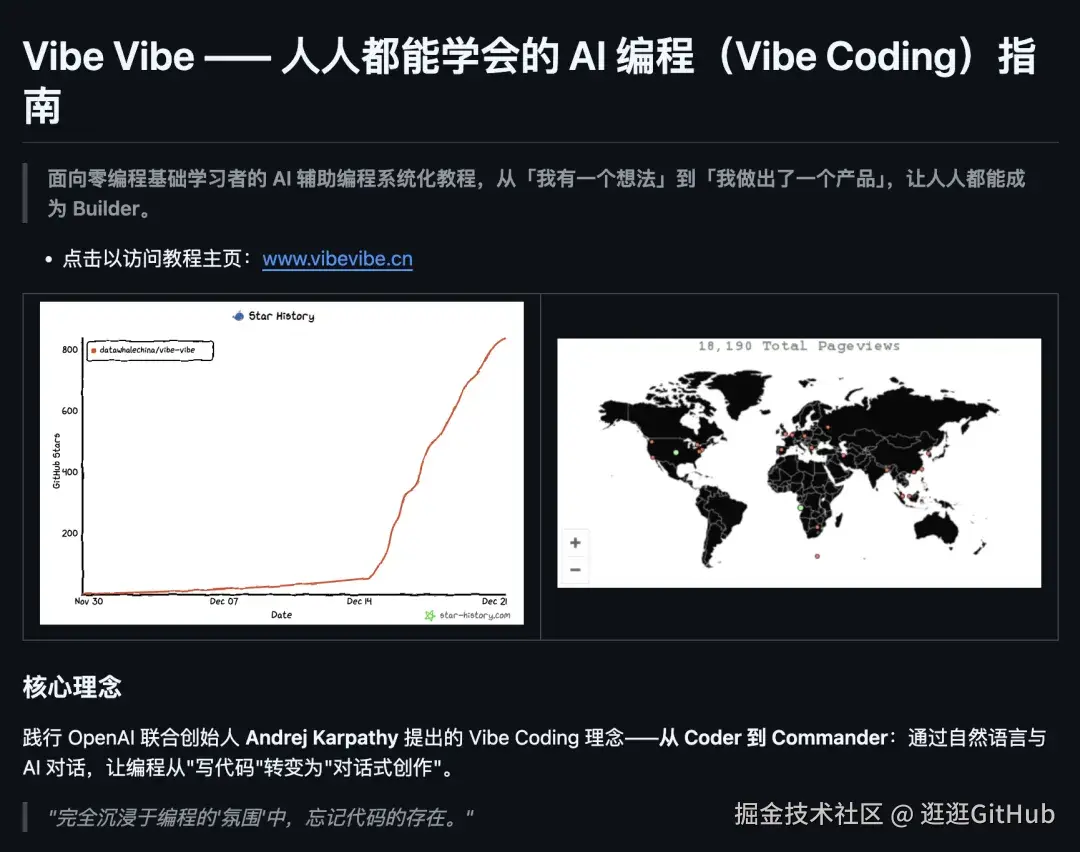
Task: Click the Star History chart image
Action: (282, 463)
